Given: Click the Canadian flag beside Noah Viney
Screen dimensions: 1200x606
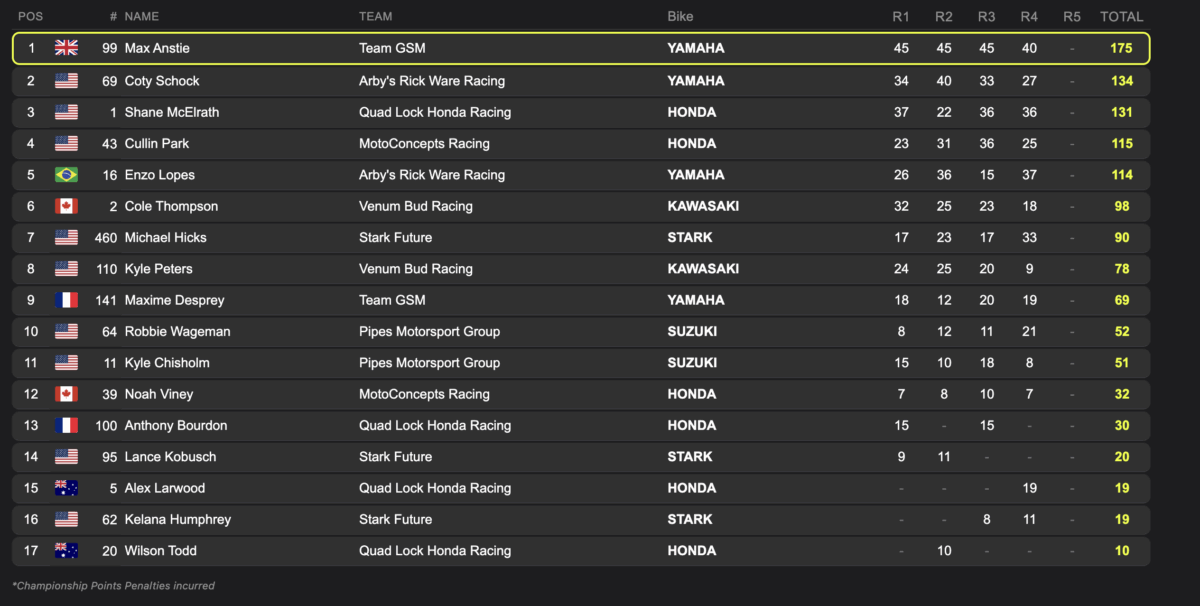Looking at the screenshot, I should (x=66, y=394).
